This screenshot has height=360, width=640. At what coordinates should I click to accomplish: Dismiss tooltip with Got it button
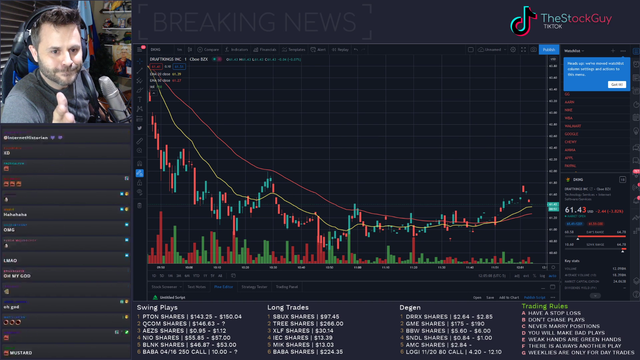[617, 84]
